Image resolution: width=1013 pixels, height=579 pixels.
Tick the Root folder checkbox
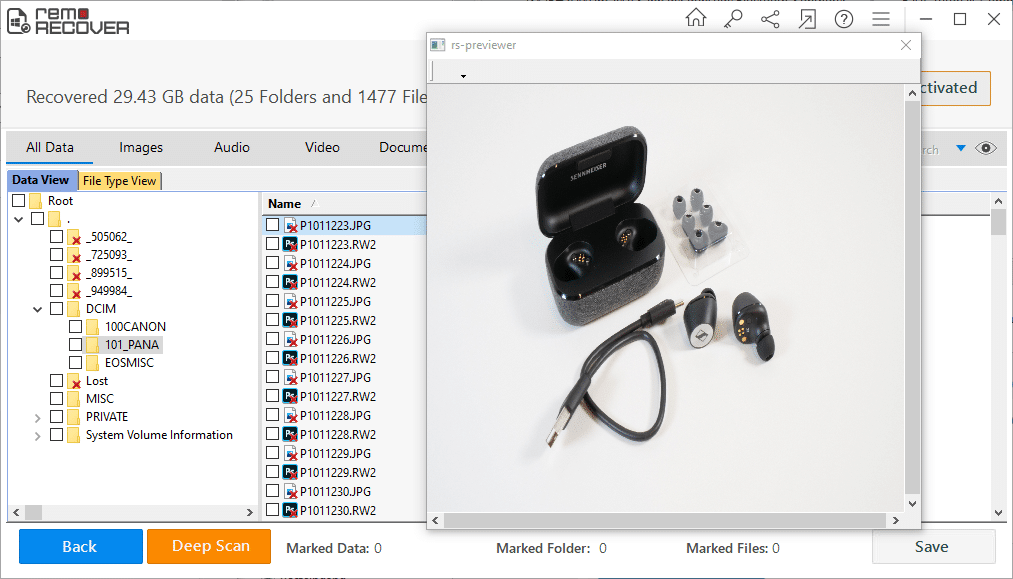[x=19, y=201]
